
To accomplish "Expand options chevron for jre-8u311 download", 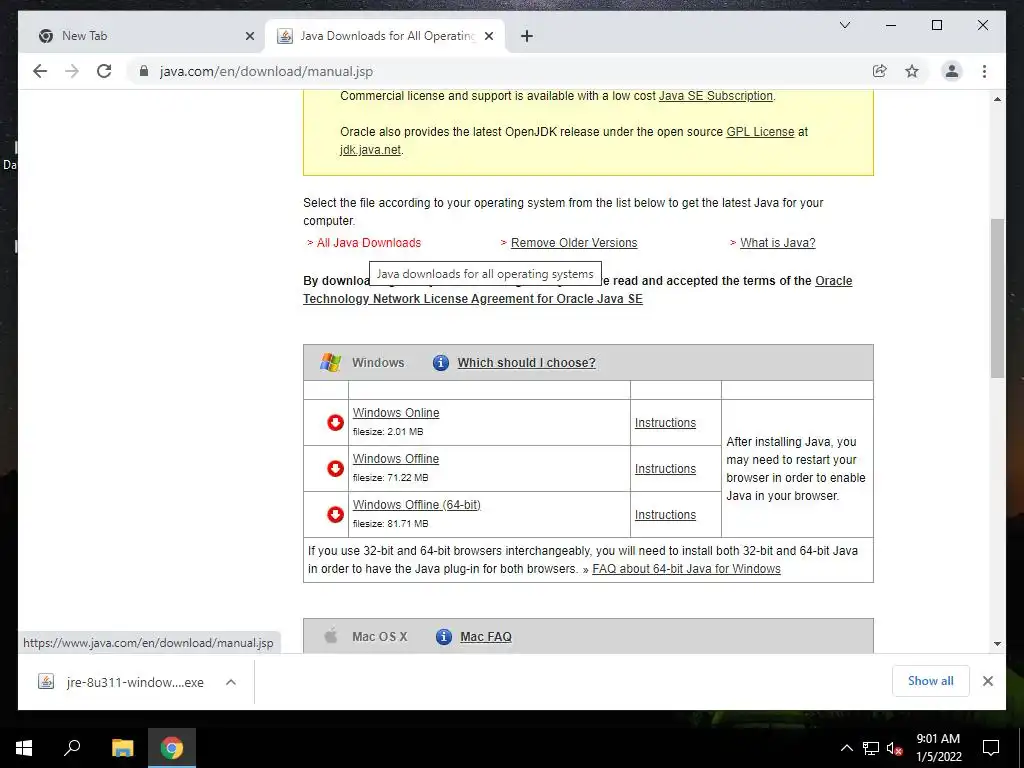I will (231, 682).
